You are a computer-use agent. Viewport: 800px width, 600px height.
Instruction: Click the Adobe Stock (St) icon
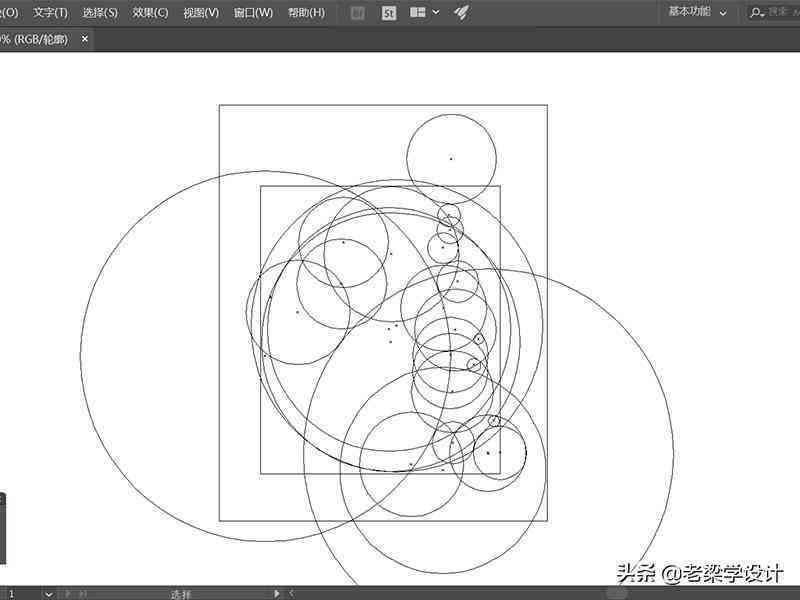(x=389, y=13)
